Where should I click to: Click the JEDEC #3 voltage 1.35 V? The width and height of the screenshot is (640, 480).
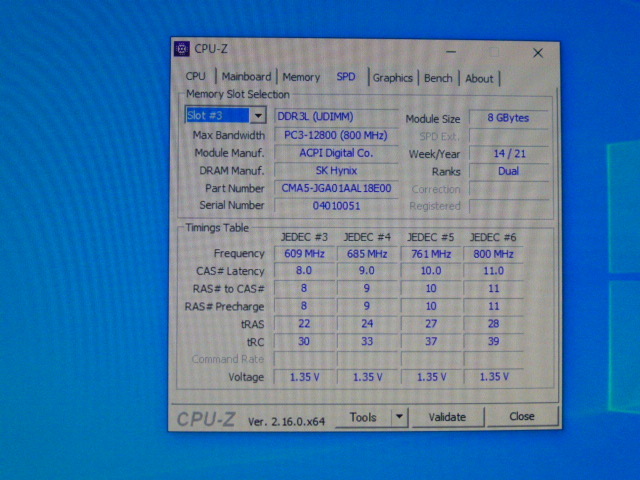pos(304,377)
